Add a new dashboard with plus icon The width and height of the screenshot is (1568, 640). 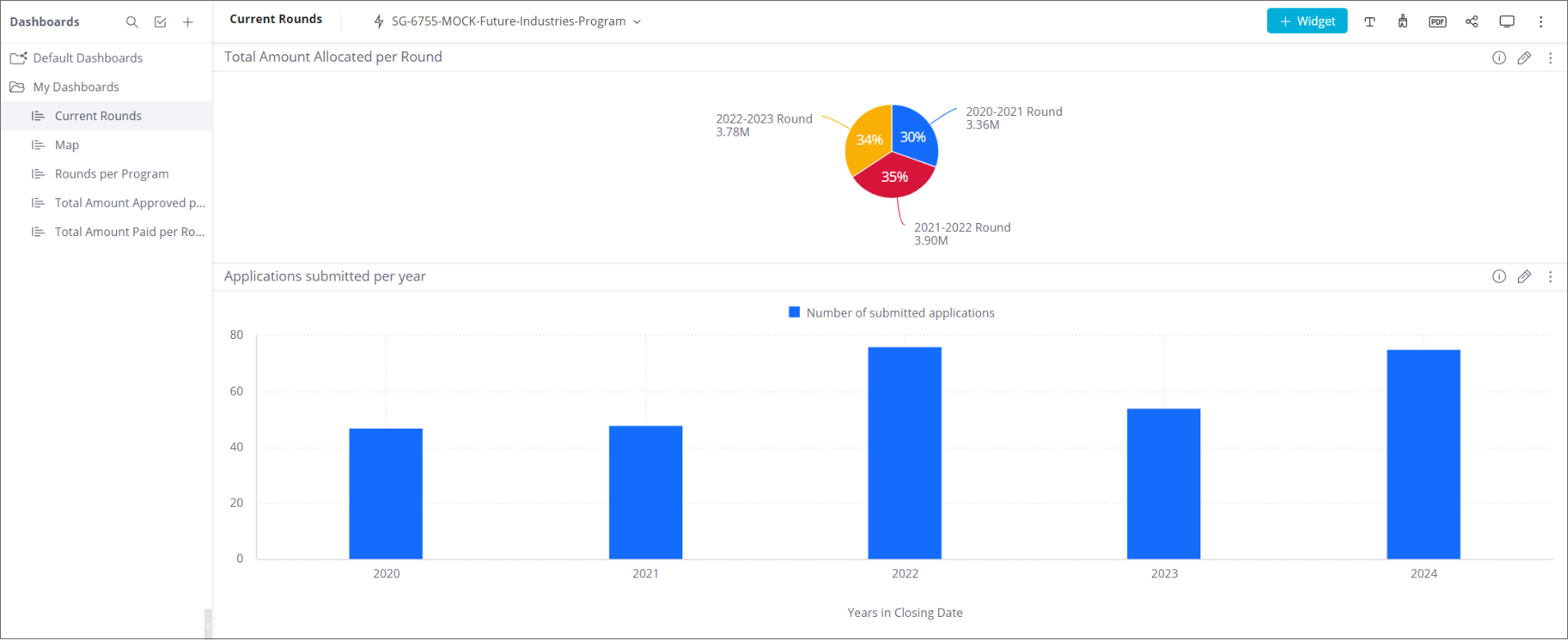tap(188, 22)
